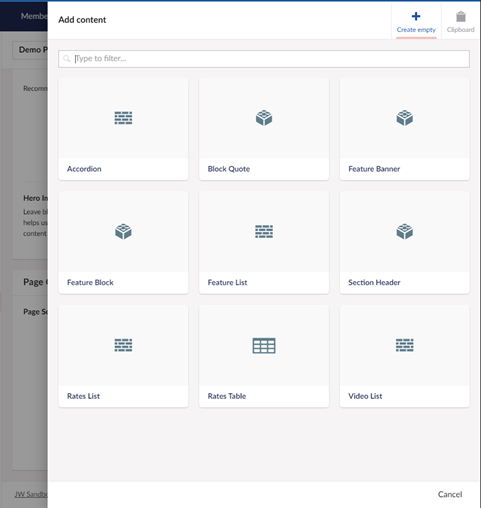Select the Rates List brick icon

(x=123, y=345)
